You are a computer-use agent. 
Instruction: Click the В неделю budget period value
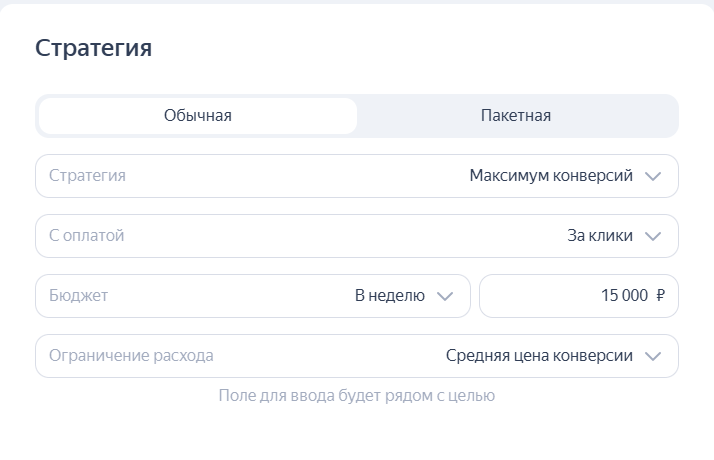(390, 296)
